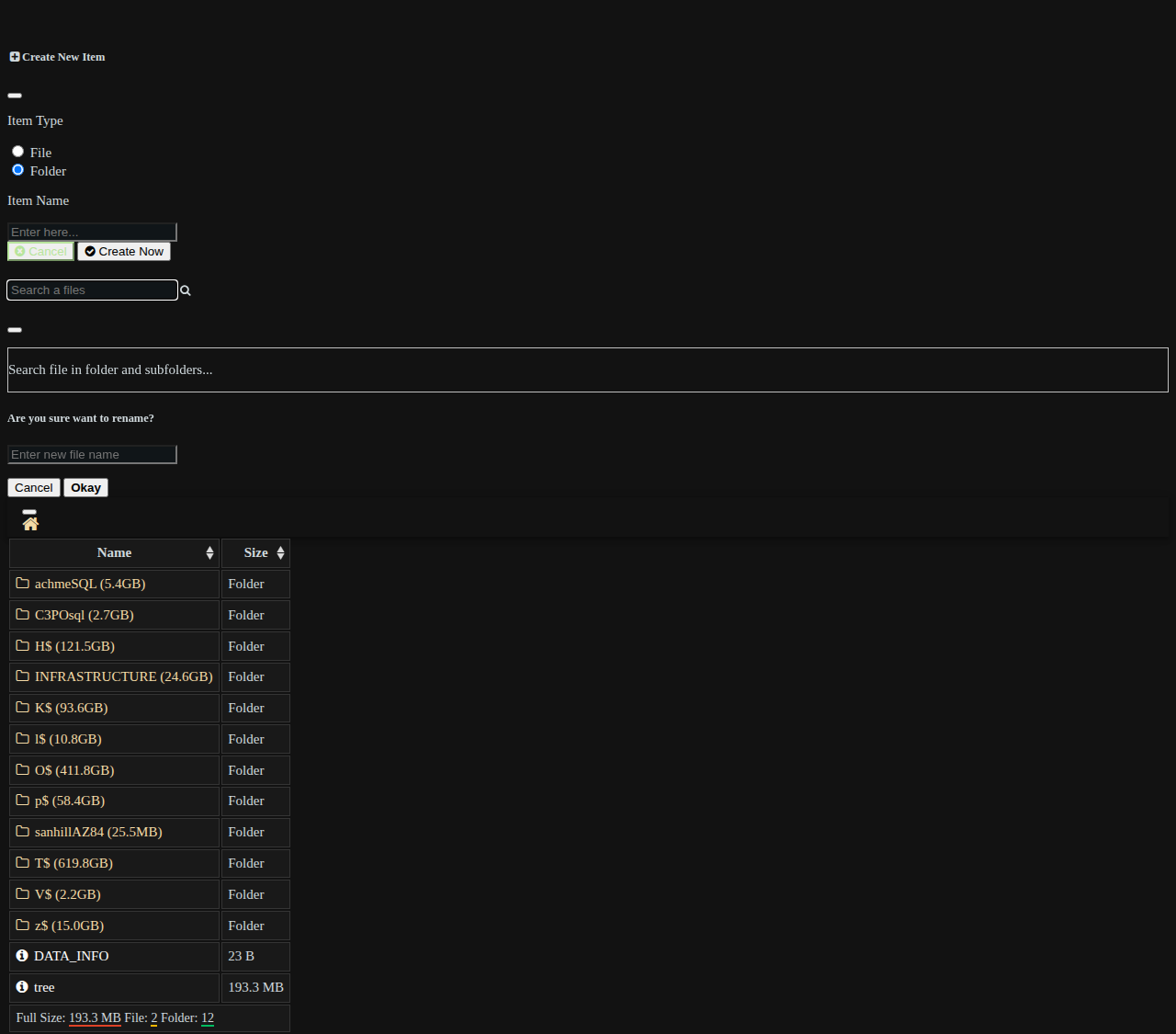Image resolution: width=1176 pixels, height=1034 pixels.
Task: Click the info icon next to DATA_INFO
Action: click(x=22, y=956)
